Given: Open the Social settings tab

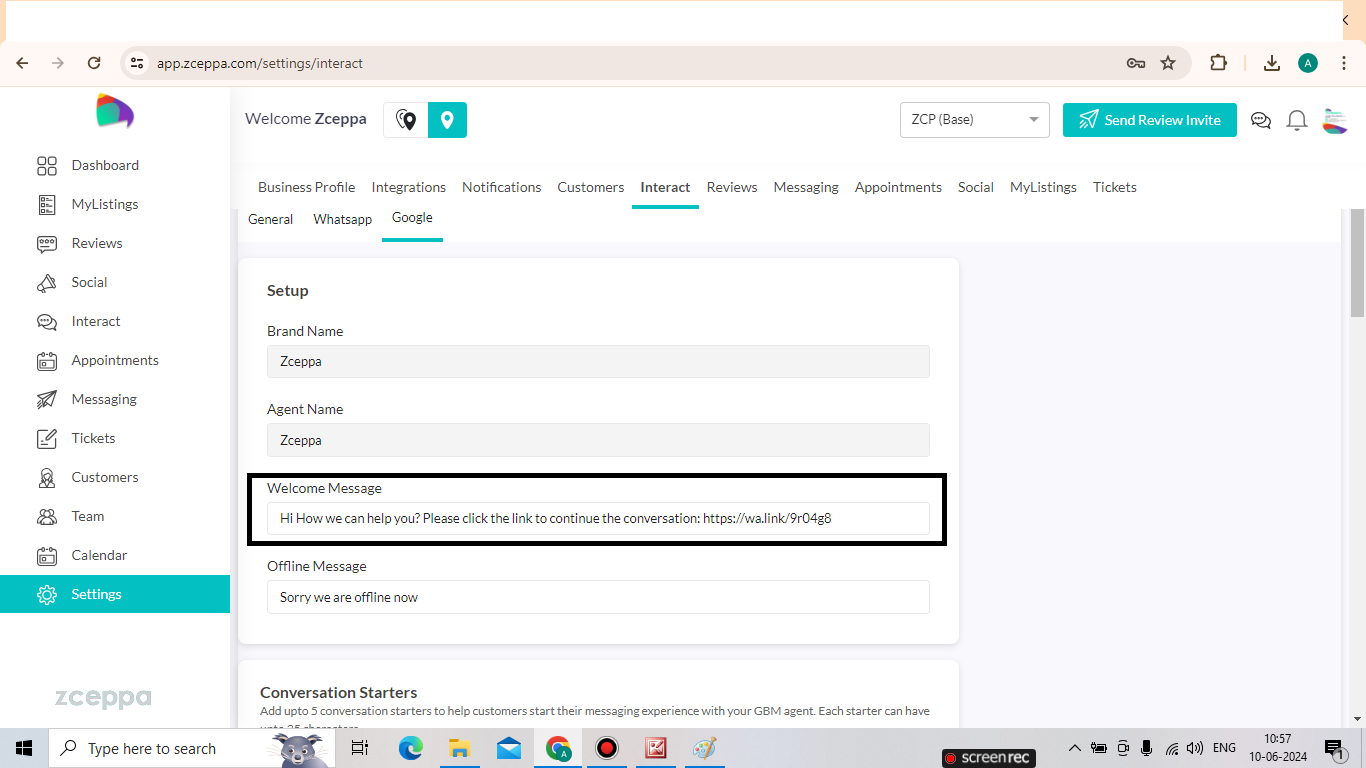Looking at the screenshot, I should [x=976, y=187].
